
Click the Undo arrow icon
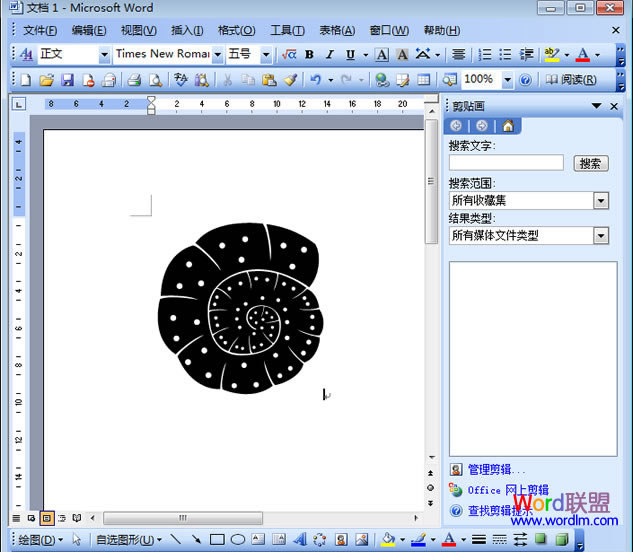[316, 80]
